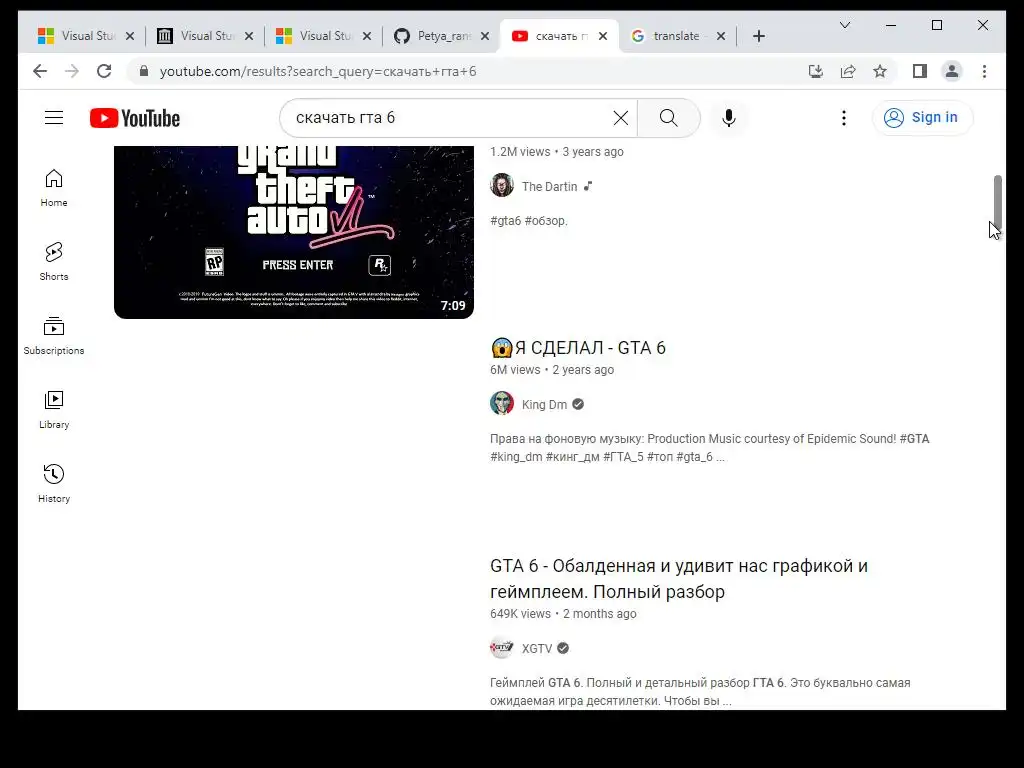The height and width of the screenshot is (768, 1024).
Task: Open Subscriptions in sidebar
Action: pos(54,336)
